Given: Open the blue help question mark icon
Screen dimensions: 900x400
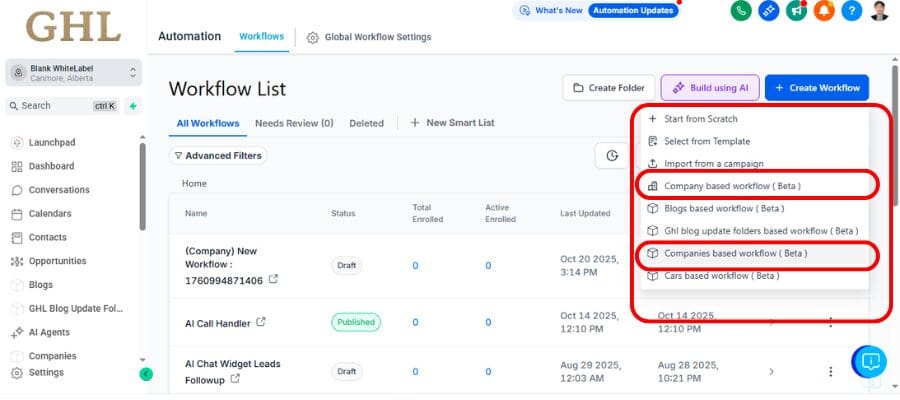Looking at the screenshot, I should [850, 11].
